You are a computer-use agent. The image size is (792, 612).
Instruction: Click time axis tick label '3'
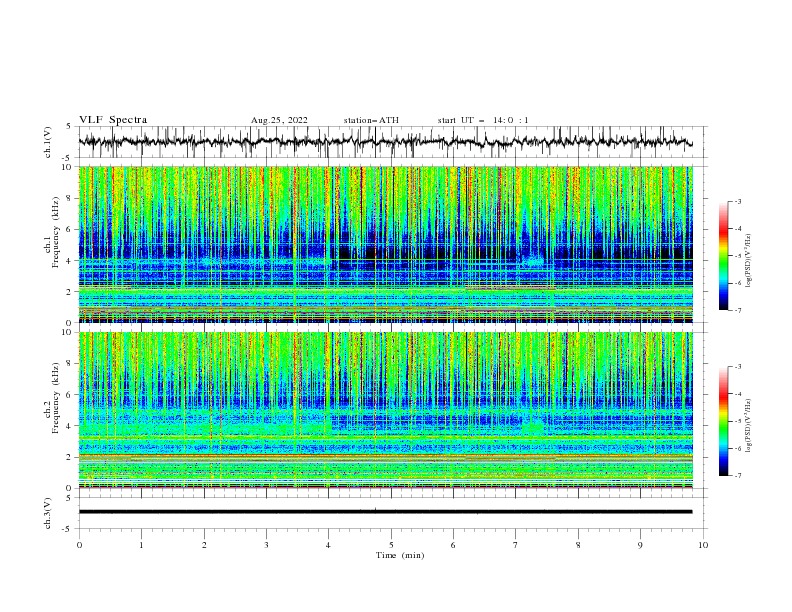click(x=266, y=545)
